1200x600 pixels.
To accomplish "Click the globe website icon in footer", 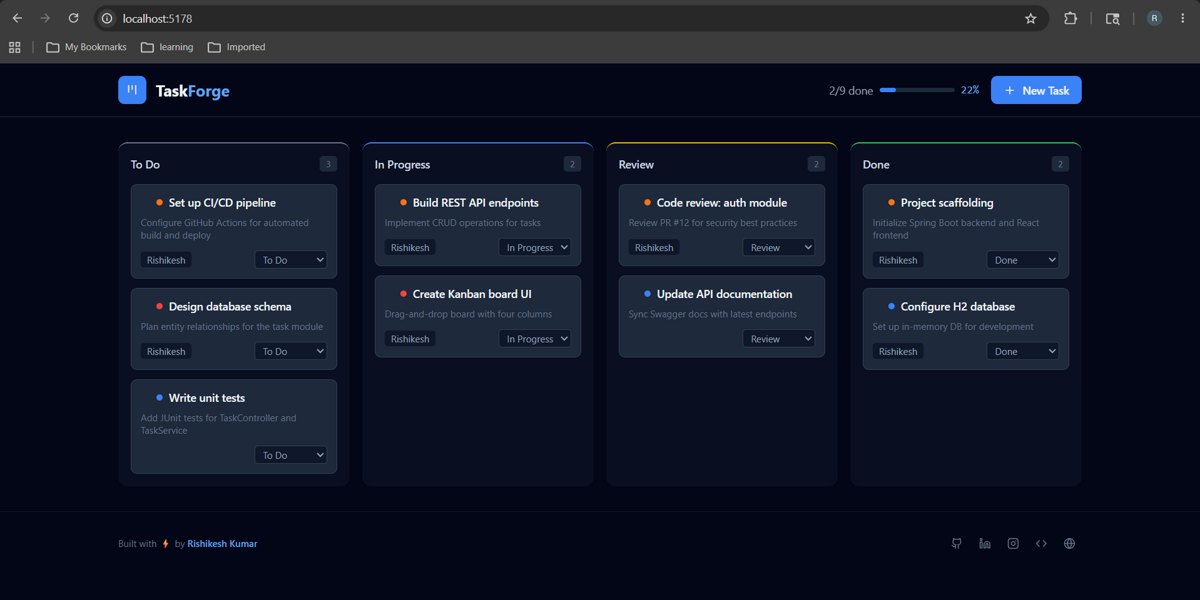I will coord(1069,544).
